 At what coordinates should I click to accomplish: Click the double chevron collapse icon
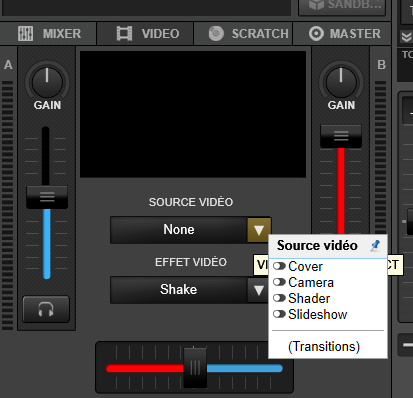coord(406,37)
